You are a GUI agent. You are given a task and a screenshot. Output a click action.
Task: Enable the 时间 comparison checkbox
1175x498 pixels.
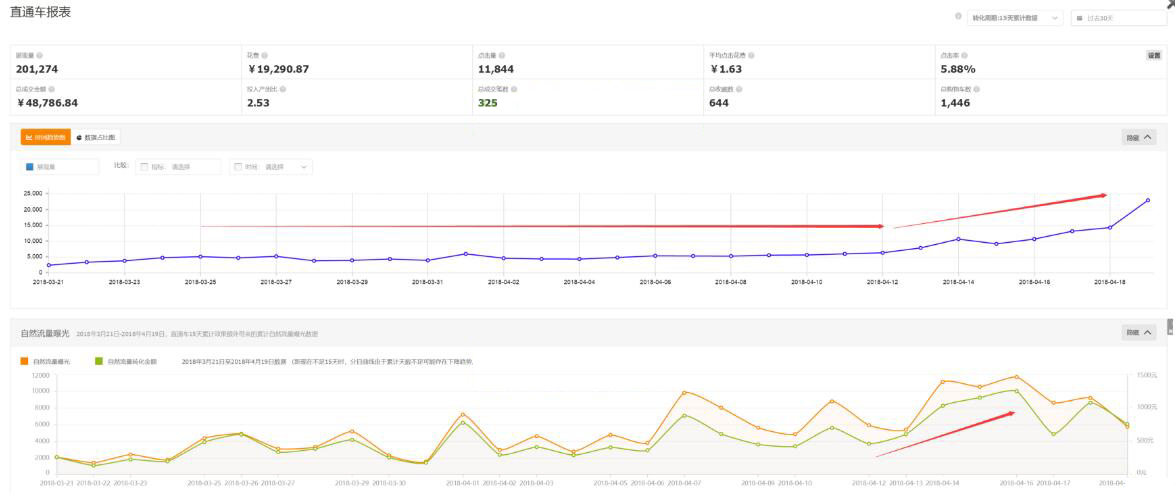click(238, 167)
